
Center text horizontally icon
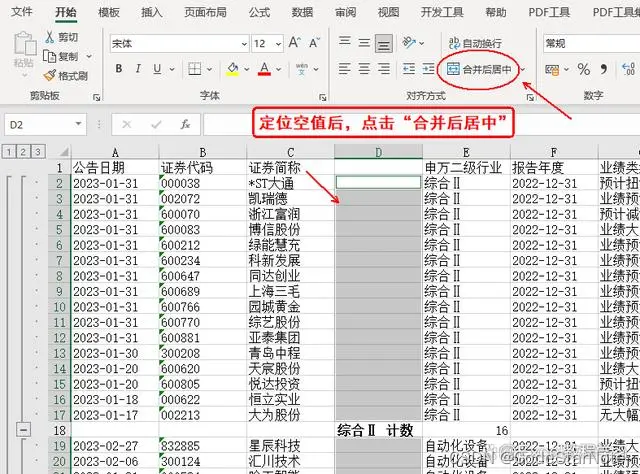[364, 69]
